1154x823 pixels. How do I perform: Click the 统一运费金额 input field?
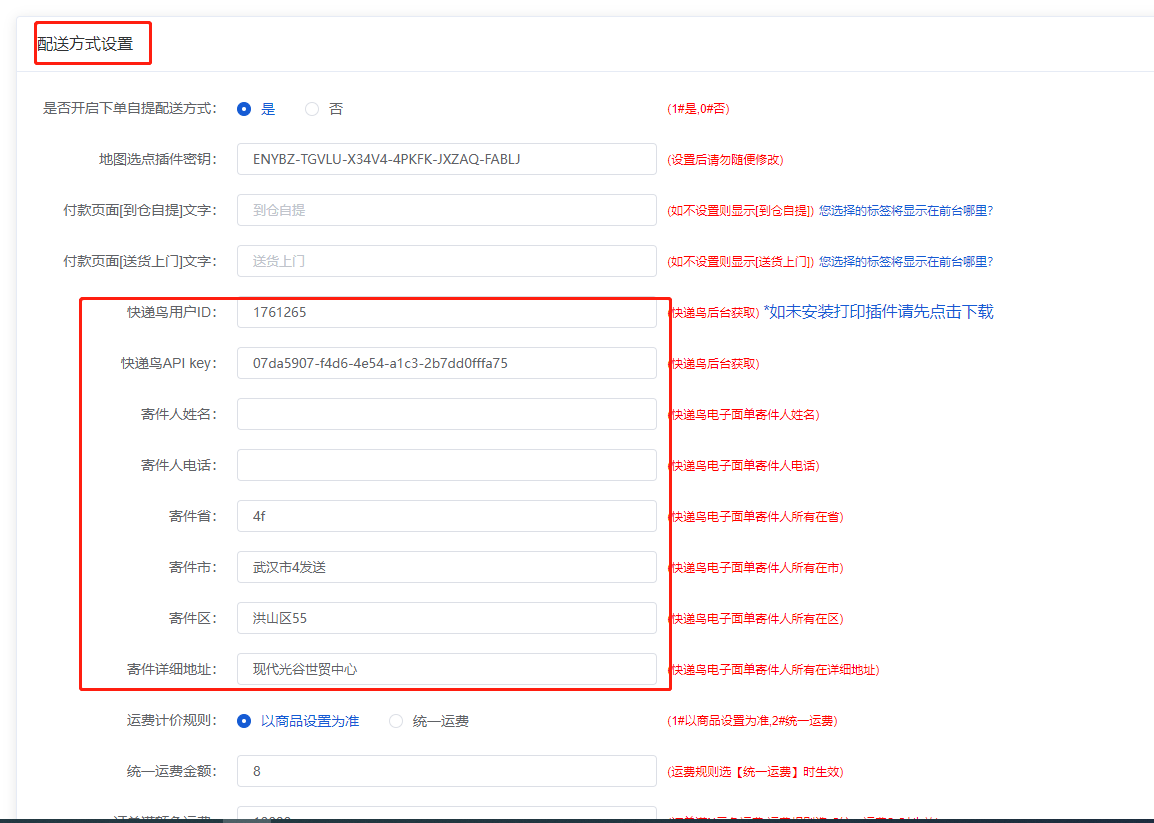(446, 771)
